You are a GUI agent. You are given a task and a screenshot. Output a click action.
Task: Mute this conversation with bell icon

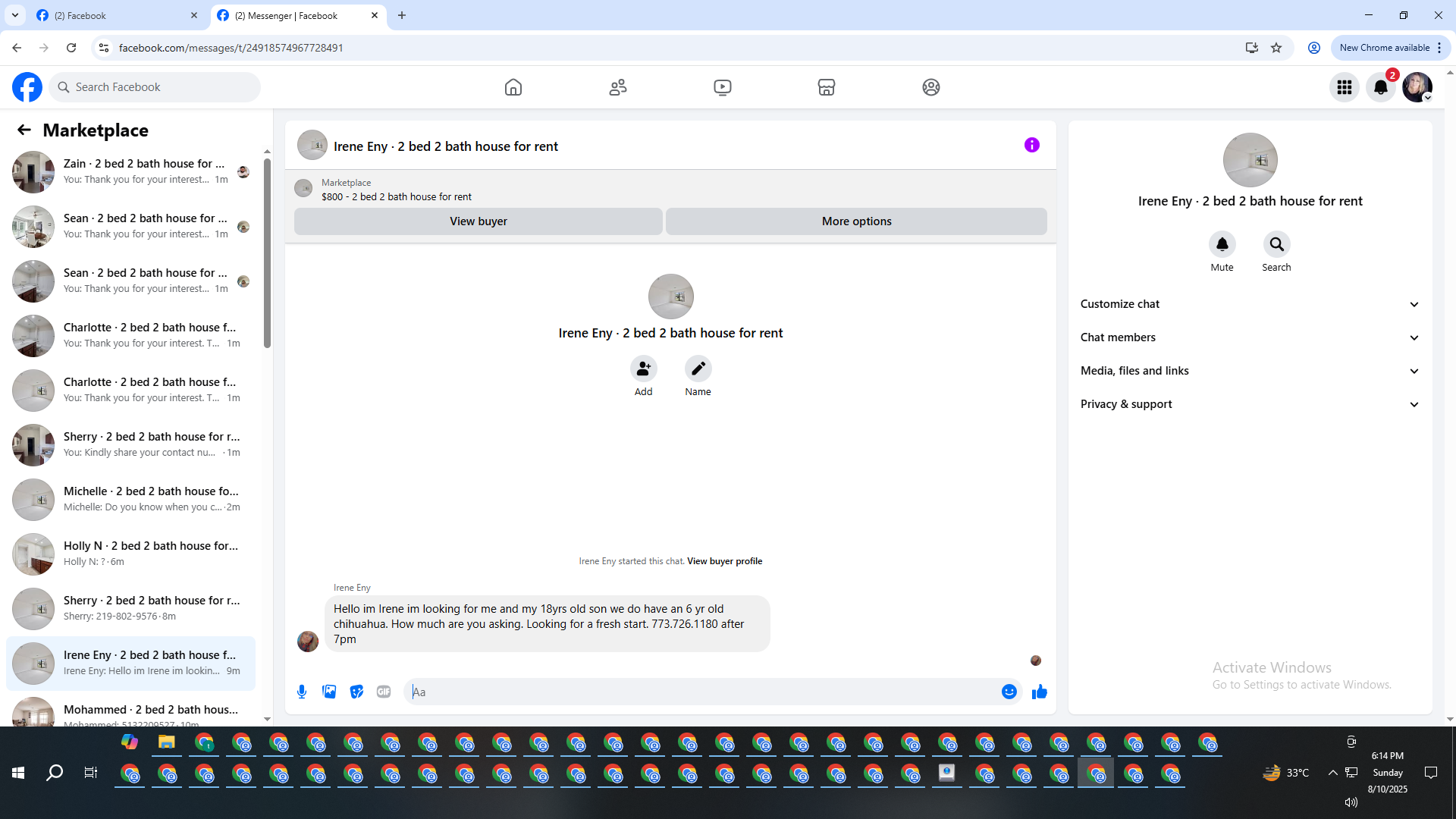pos(1222,244)
